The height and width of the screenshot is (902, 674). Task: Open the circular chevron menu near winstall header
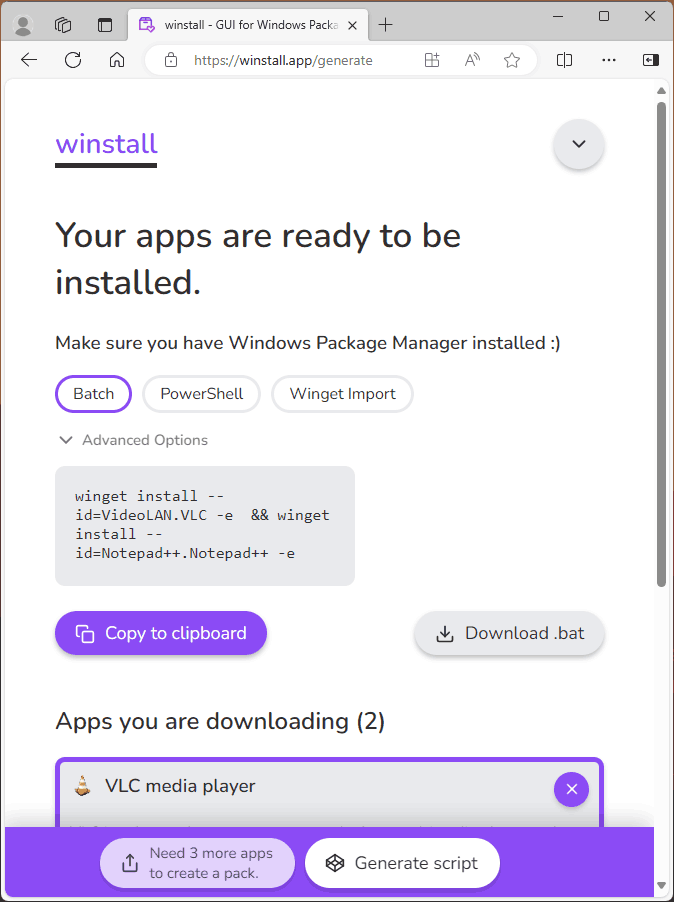click(x=578, y=144)
